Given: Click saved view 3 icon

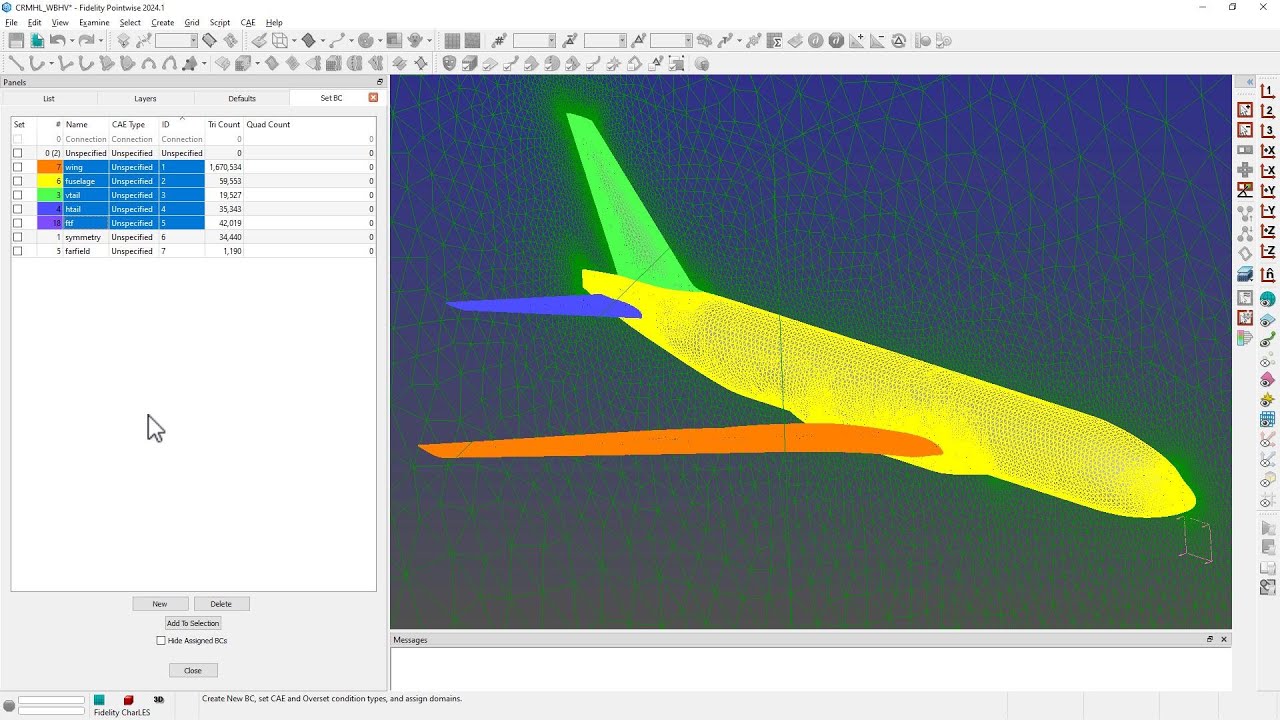Looking at the screenshot, I should point(1267,130).
